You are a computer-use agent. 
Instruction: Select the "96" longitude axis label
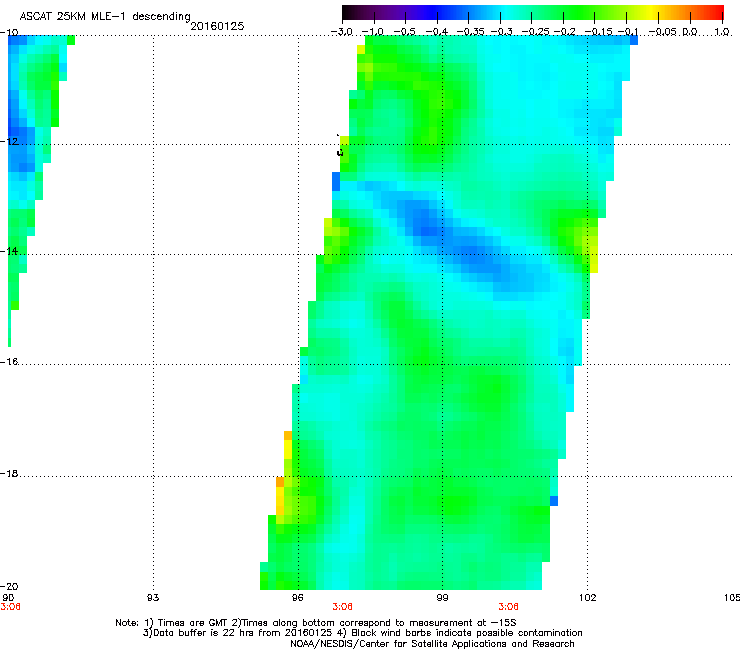[x=297, y=598]
